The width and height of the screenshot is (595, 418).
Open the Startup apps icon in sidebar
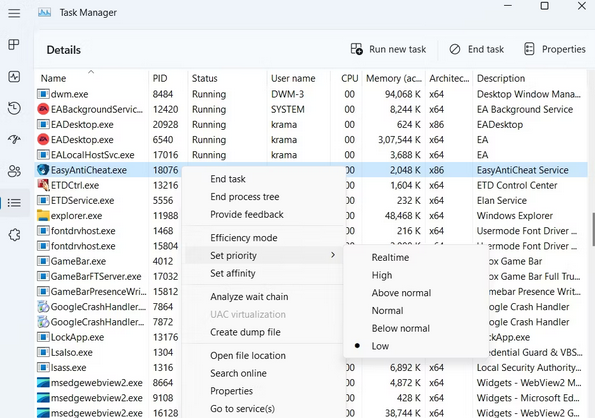(14, 140)
